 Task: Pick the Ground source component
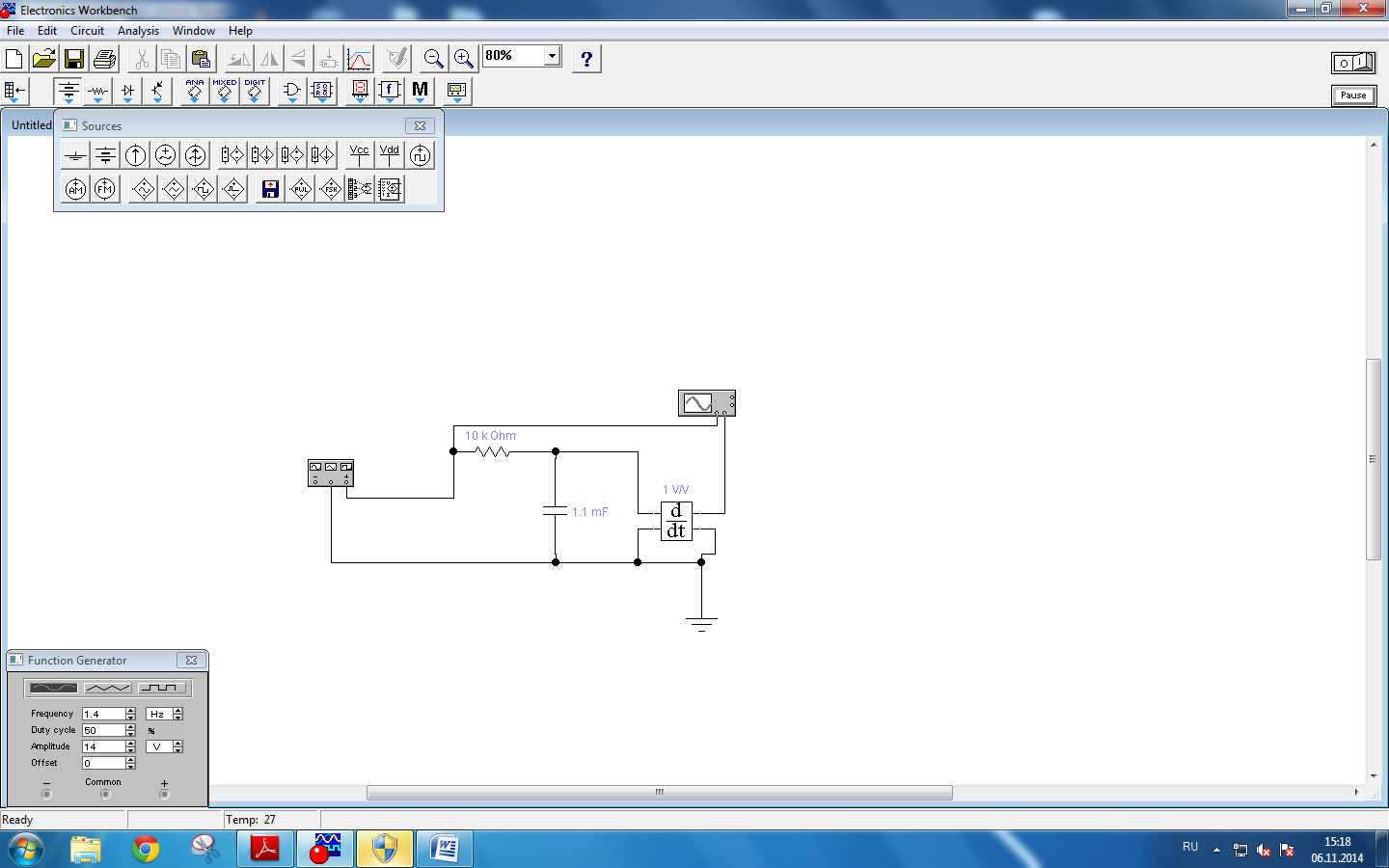[75, 155]
